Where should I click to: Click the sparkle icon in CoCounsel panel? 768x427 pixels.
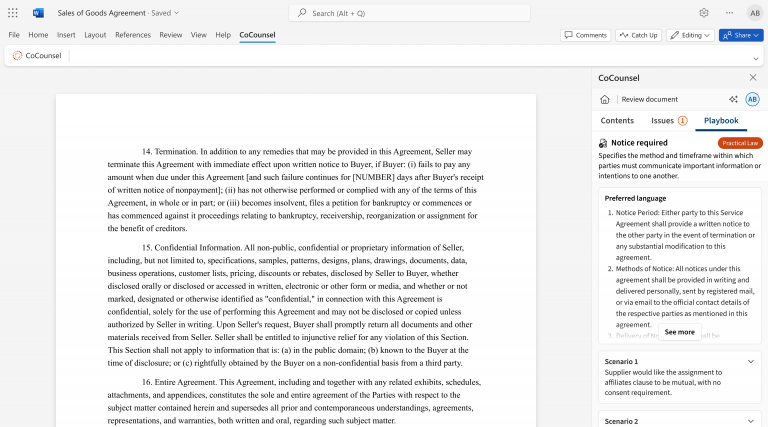(x=733, y=99)
